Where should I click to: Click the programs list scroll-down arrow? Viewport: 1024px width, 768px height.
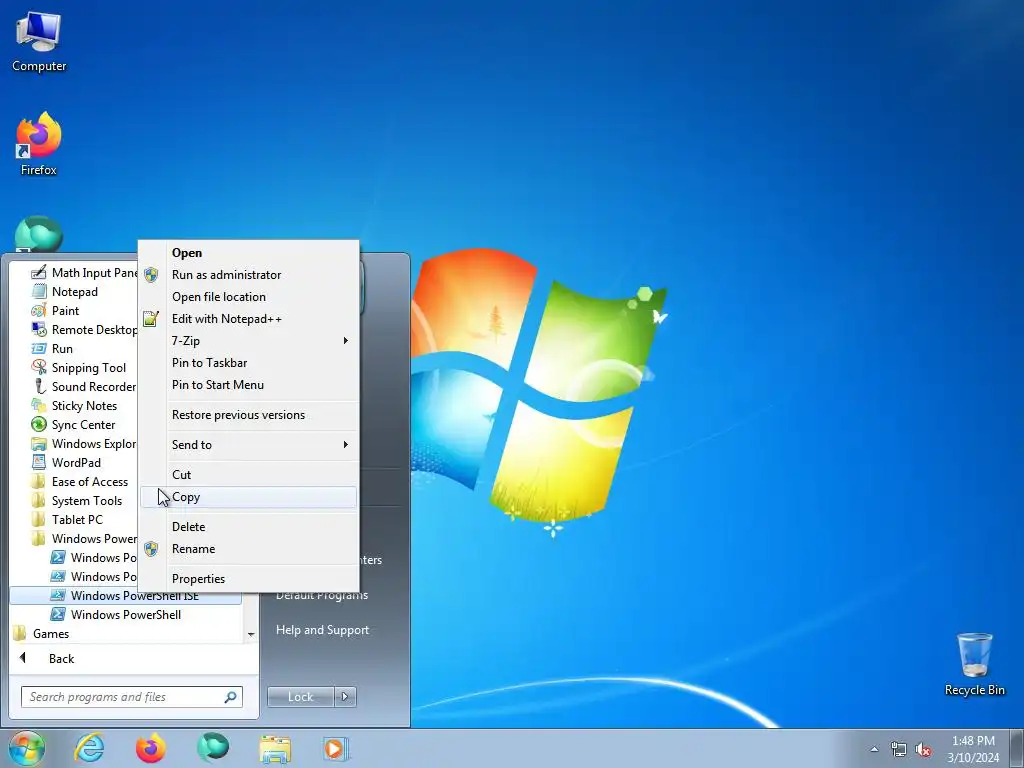[x=251, y=634]
